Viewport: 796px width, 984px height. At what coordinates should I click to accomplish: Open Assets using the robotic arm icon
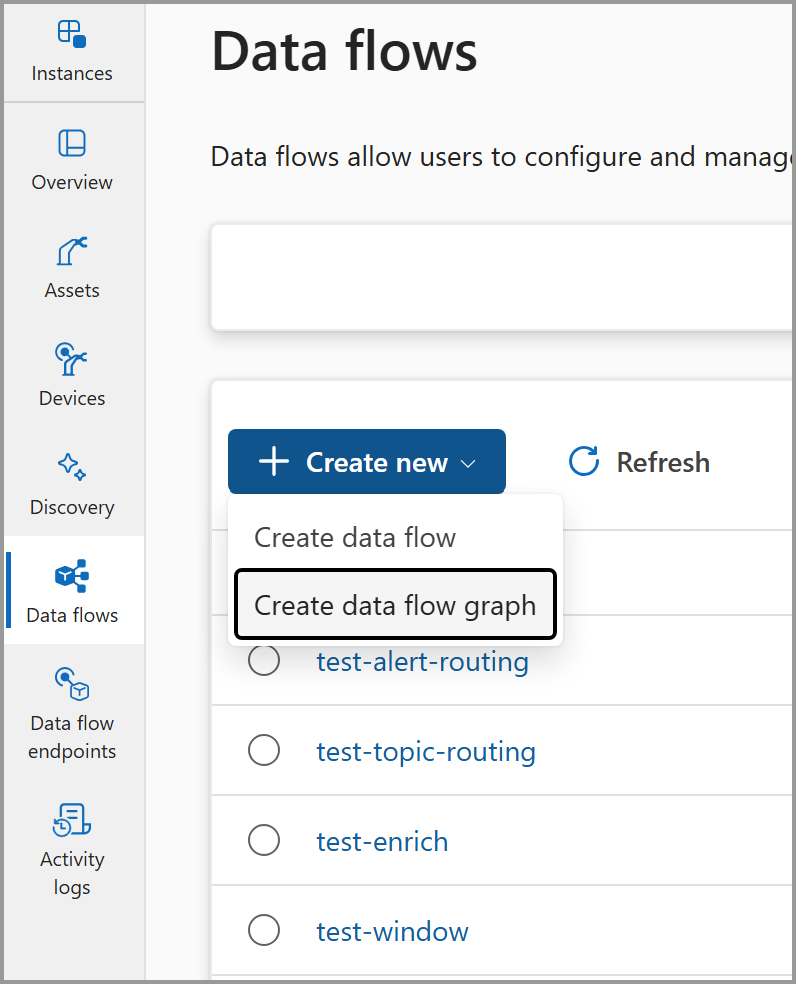(72, 251)
